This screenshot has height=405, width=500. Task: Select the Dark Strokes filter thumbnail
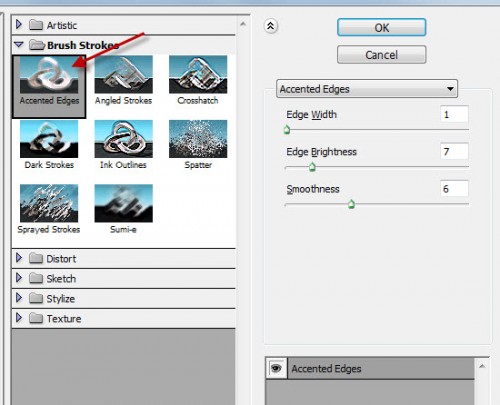[x=49, y=139]
